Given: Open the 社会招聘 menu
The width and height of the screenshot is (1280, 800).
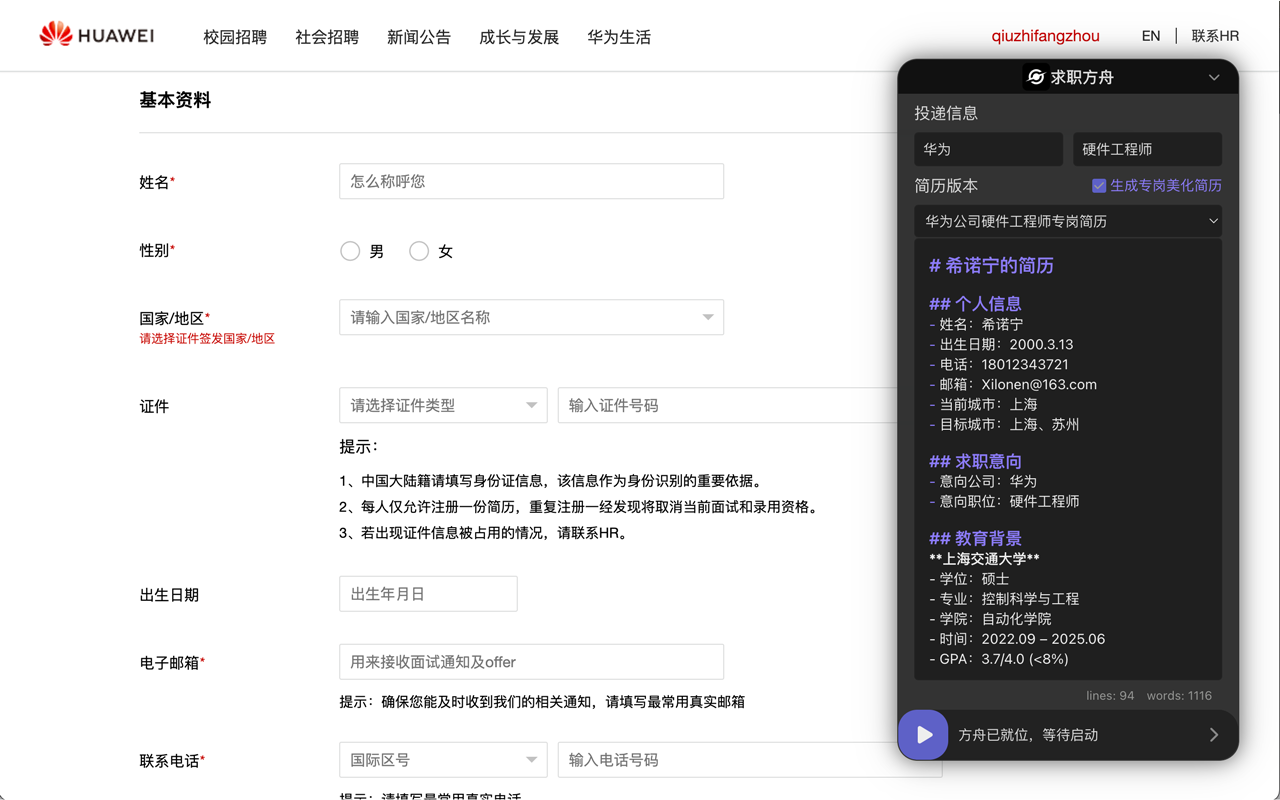Looking at the screenshot, I should [x=327, y=37].
